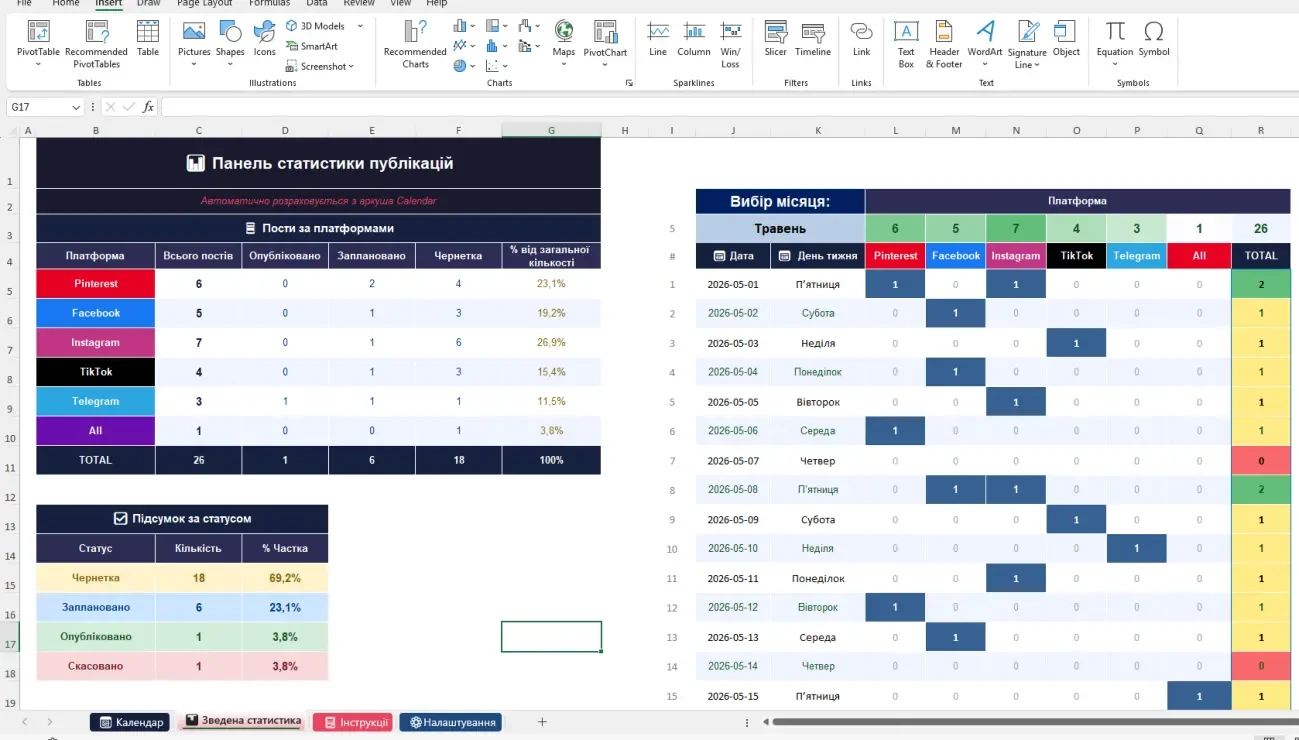
Task: Add a Slicer filter
Action: tap(775, 38)
